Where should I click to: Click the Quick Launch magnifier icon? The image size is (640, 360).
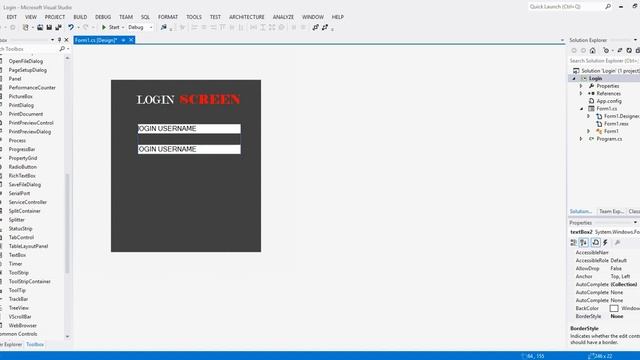pyautogui.click(x=608, y=7)
